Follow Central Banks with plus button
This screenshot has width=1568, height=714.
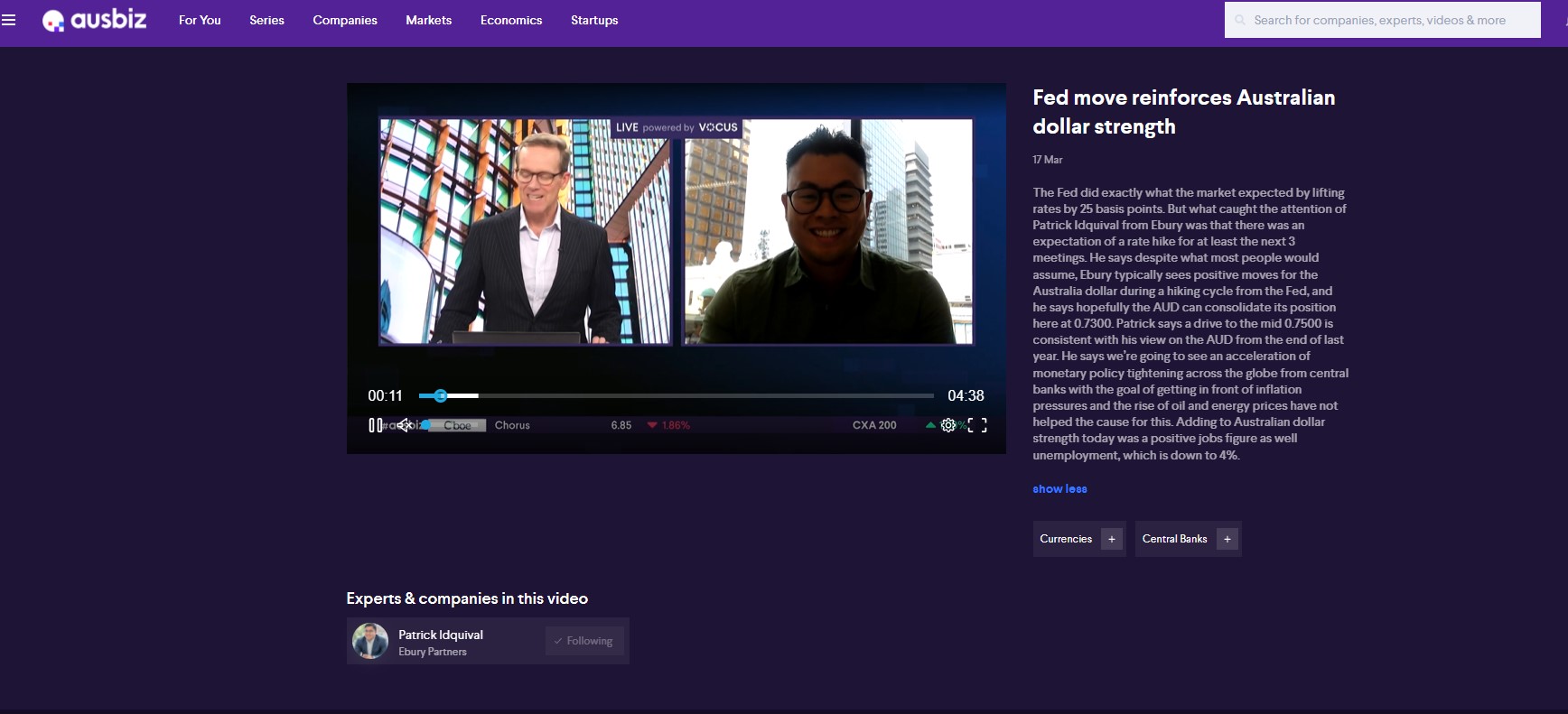(1227, 539)
